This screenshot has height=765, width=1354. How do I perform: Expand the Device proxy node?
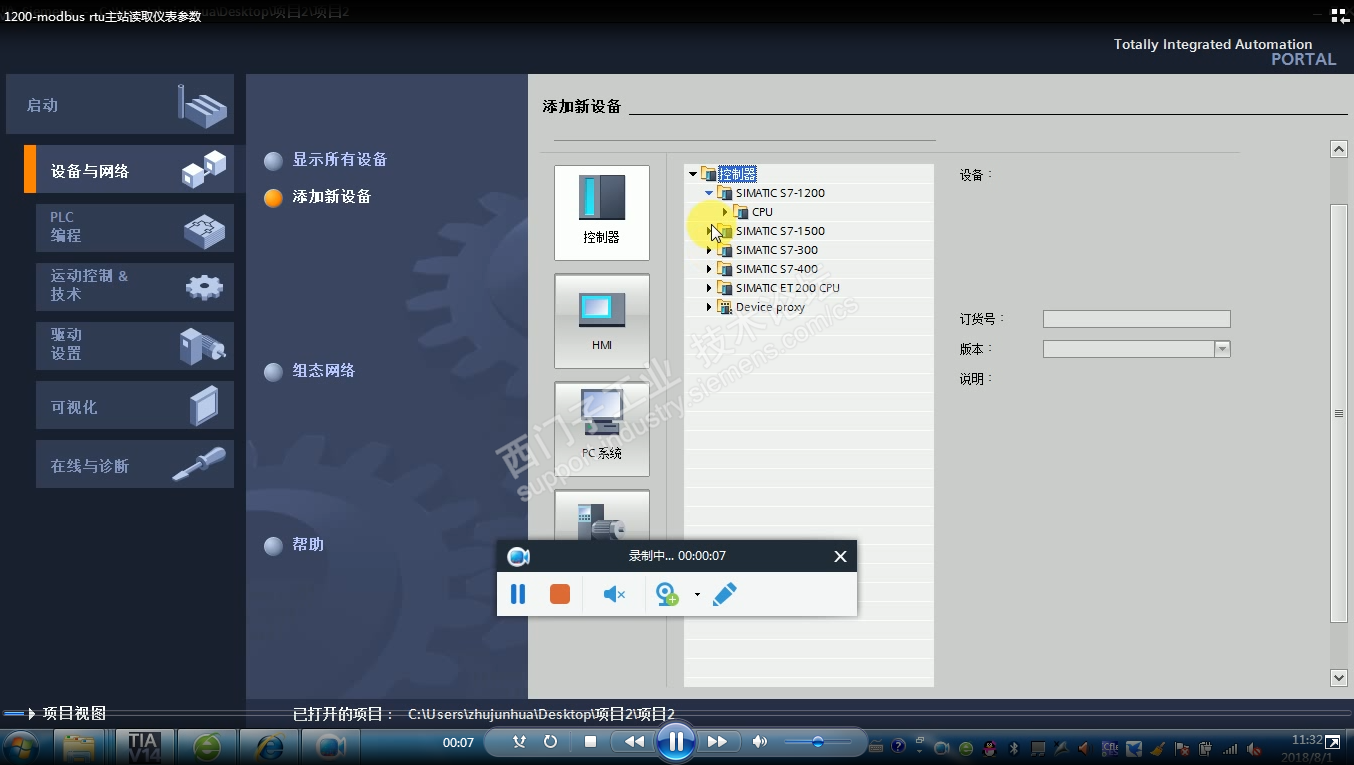point(709,307)
